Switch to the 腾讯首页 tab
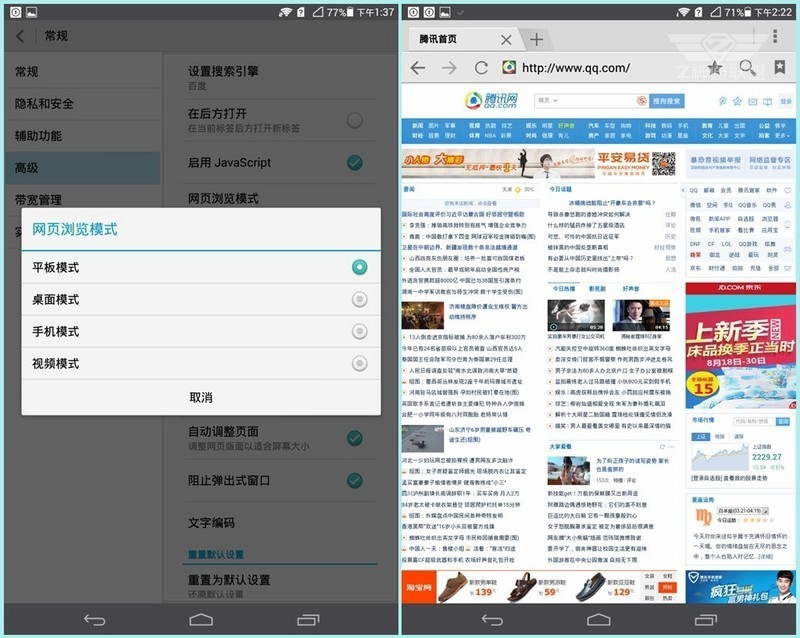 click(438, 39)
